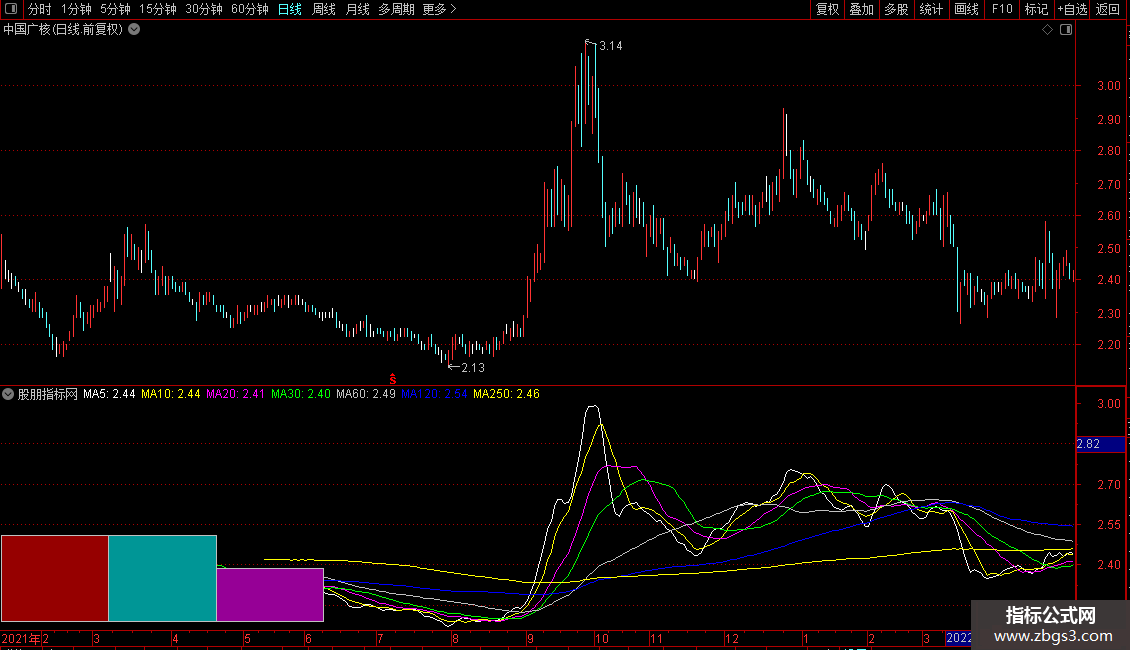Open the 多周期 multi-period view
The image size is (1130, 650).
tap(396, 9)
